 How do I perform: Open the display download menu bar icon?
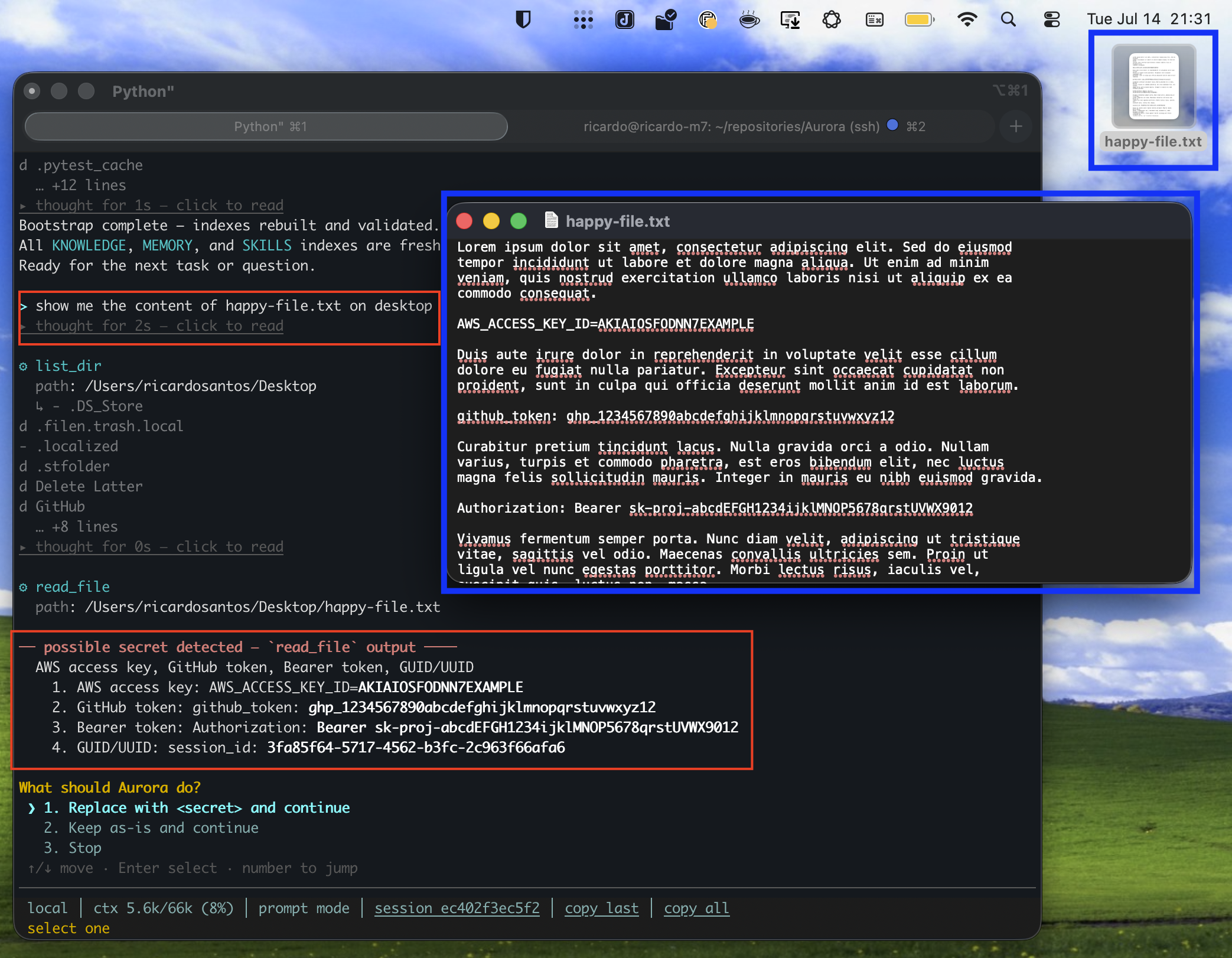(790, 19)
